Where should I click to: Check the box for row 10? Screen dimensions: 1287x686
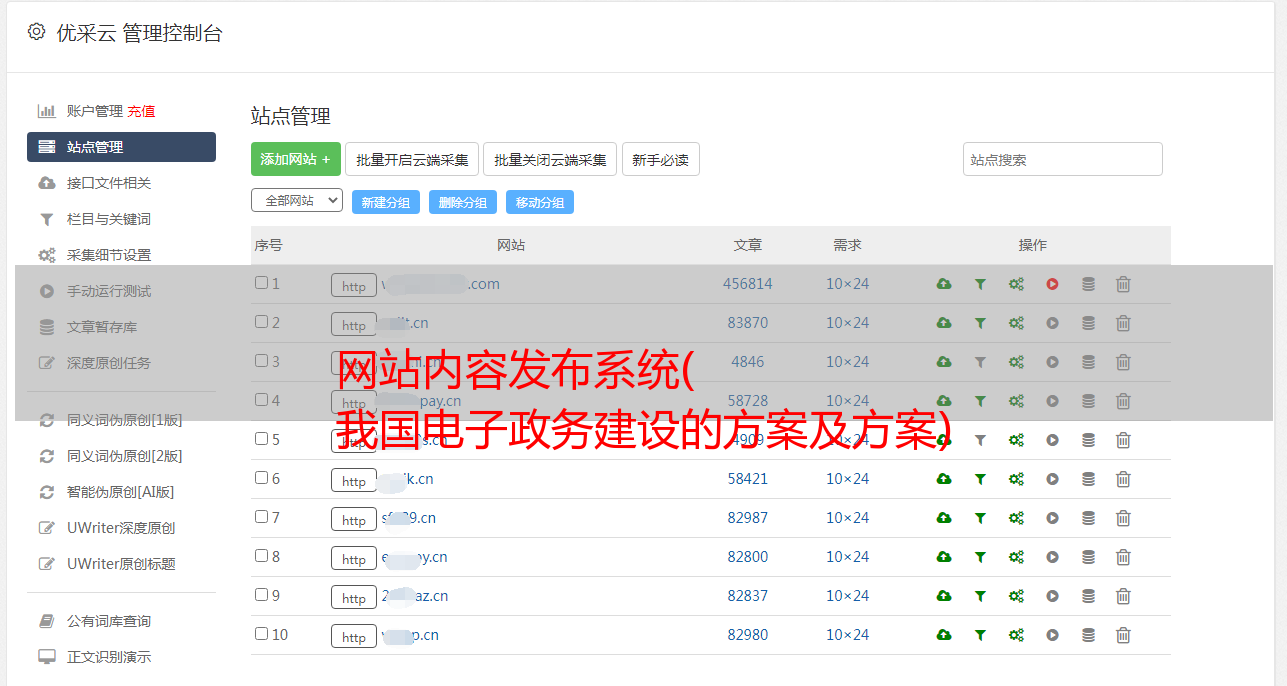click(x=261, y=634)
